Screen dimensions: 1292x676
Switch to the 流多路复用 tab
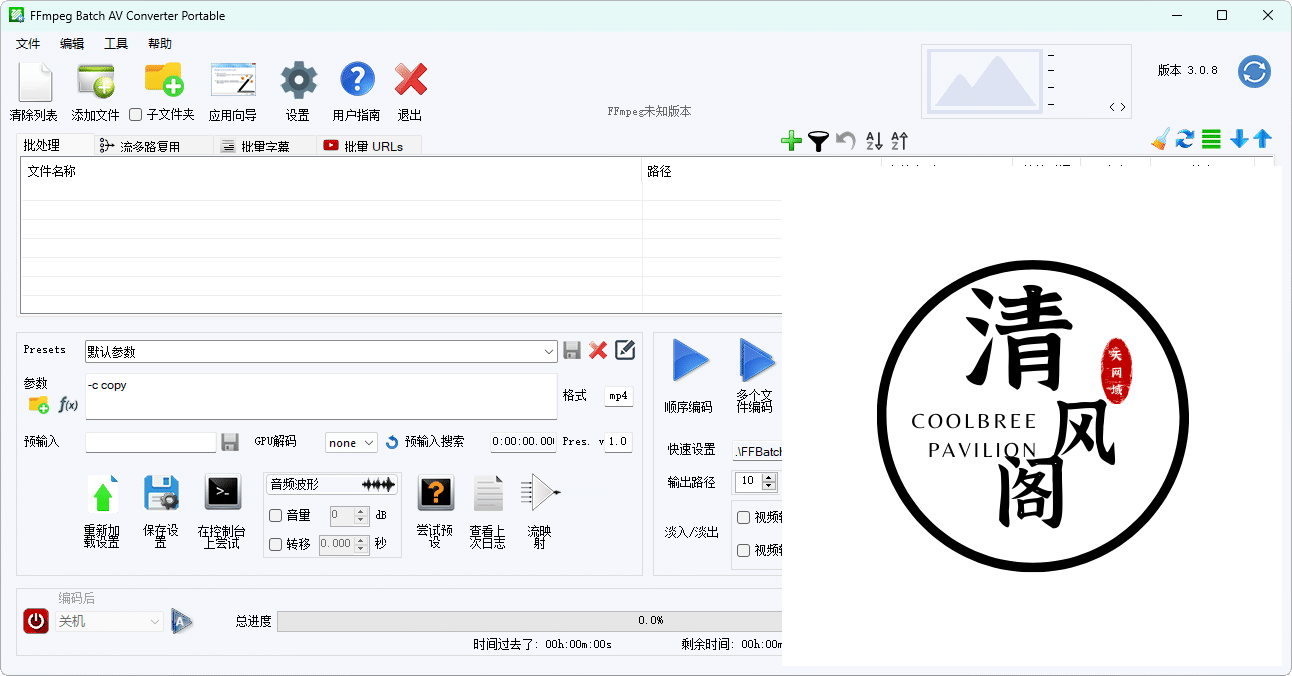pos(153,146)
